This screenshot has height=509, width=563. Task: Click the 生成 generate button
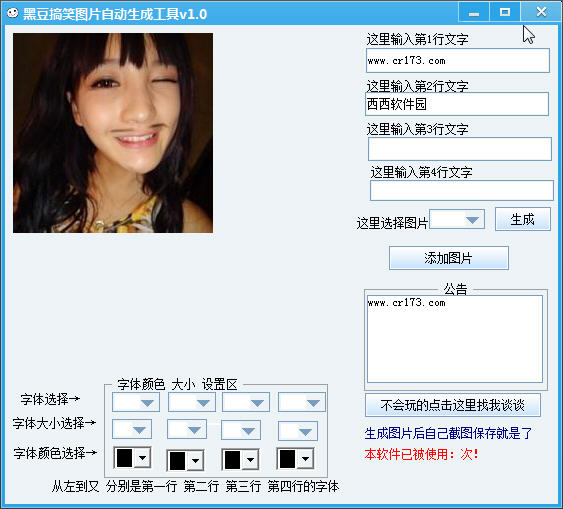tap(522, 219)
